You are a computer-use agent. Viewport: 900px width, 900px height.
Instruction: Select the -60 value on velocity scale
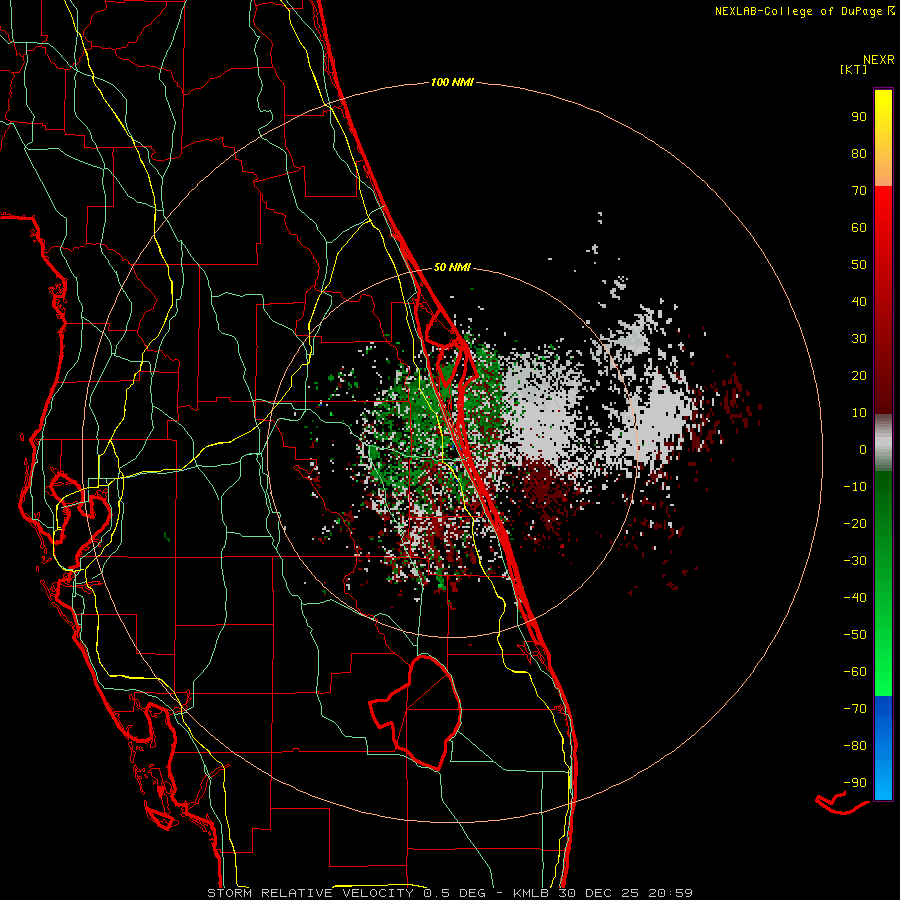[x=855, y=672]
